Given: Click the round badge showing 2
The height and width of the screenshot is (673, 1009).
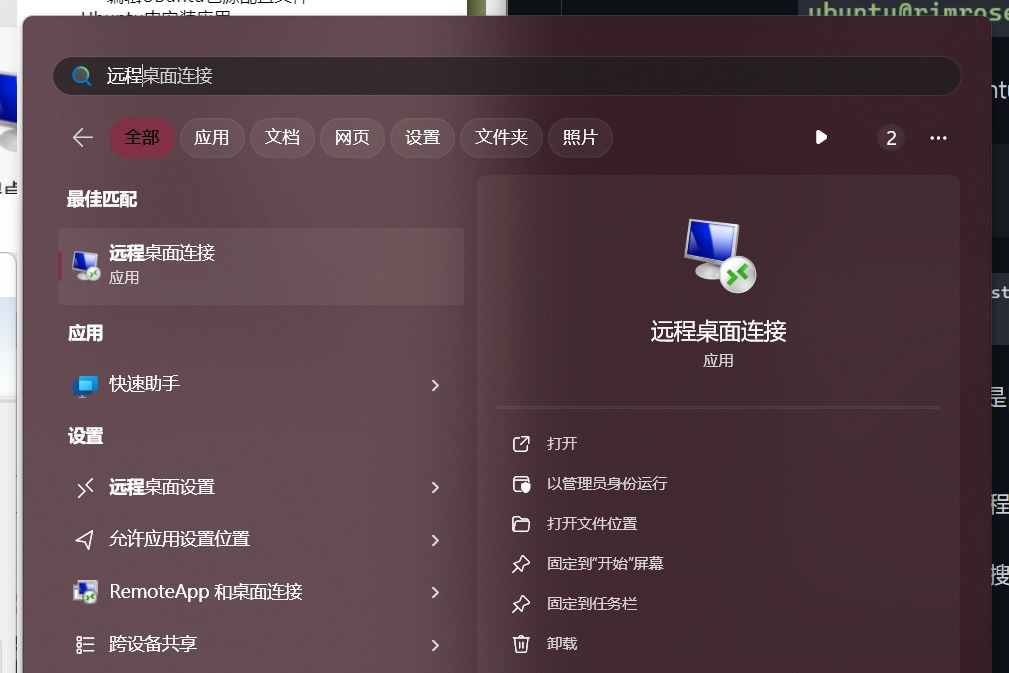Looking at the screenshot, I should click(891, 138).
